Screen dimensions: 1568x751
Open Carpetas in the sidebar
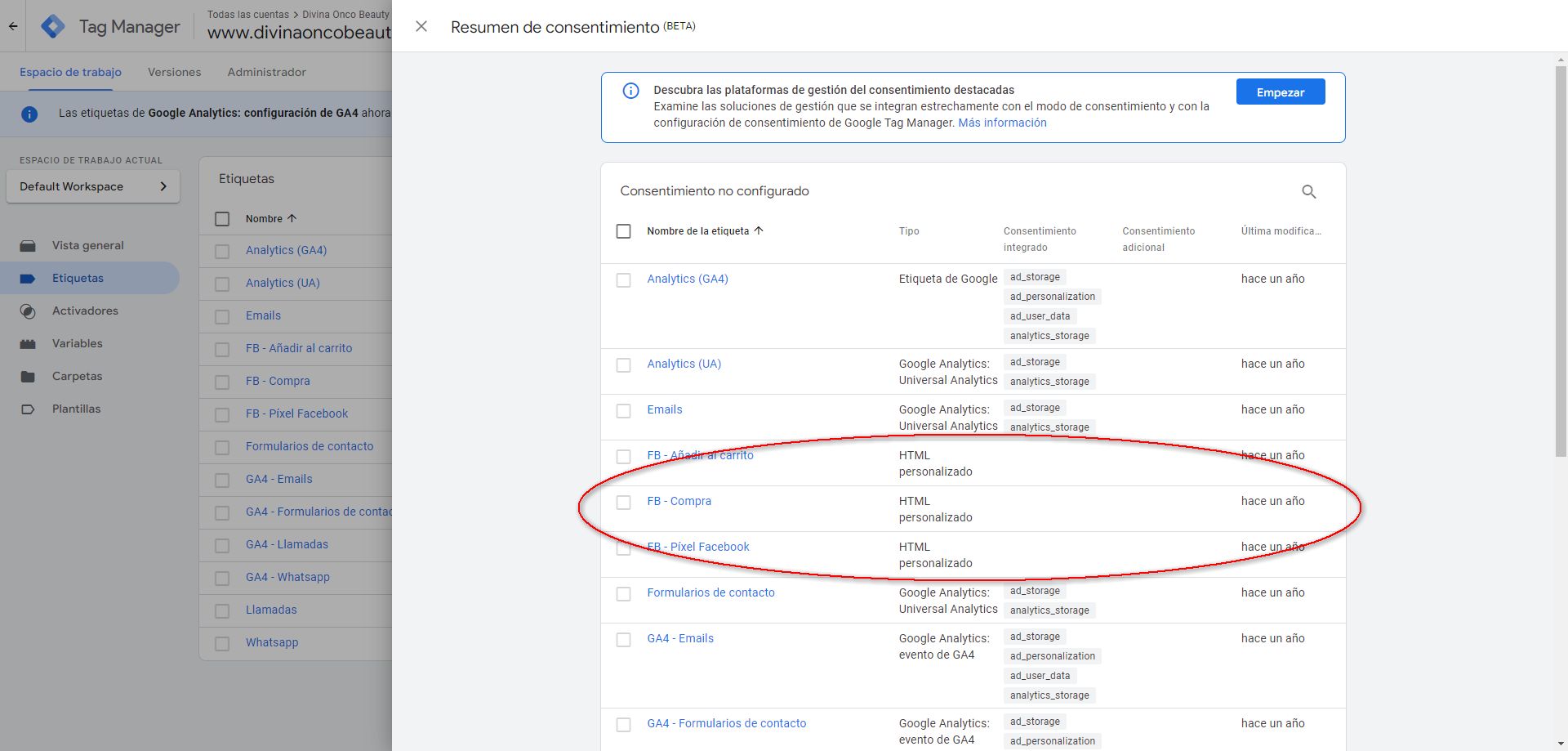tap(78, 376)
